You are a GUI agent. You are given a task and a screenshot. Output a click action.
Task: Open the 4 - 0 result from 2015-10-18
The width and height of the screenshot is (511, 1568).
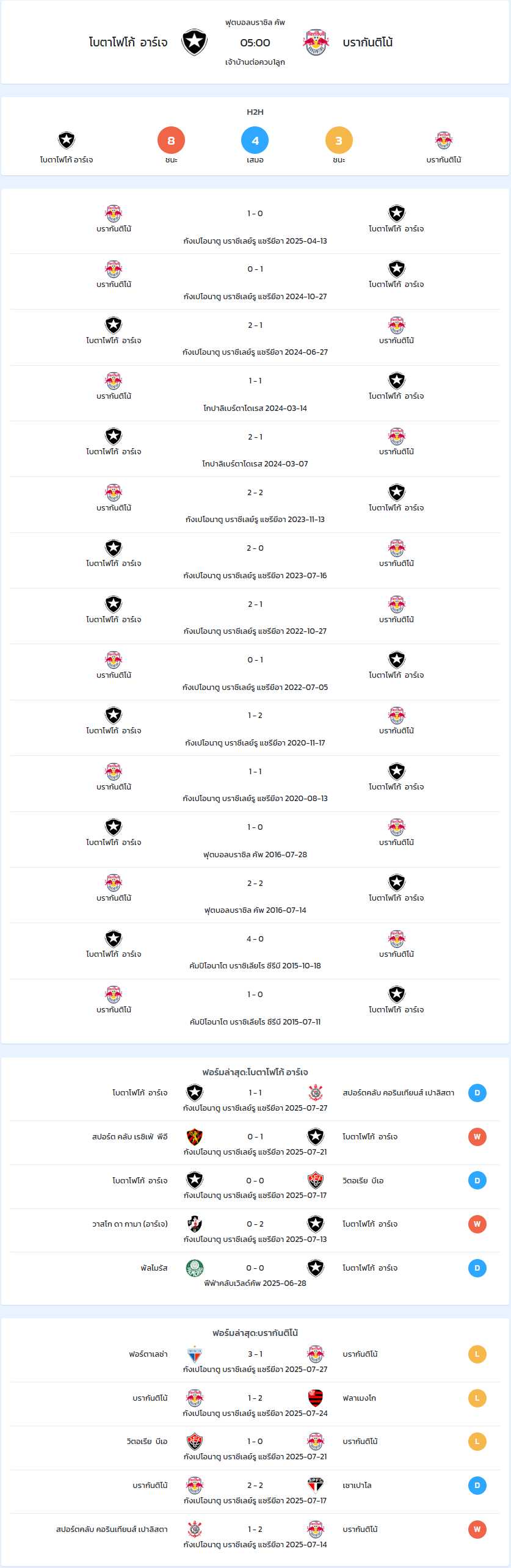255,939
